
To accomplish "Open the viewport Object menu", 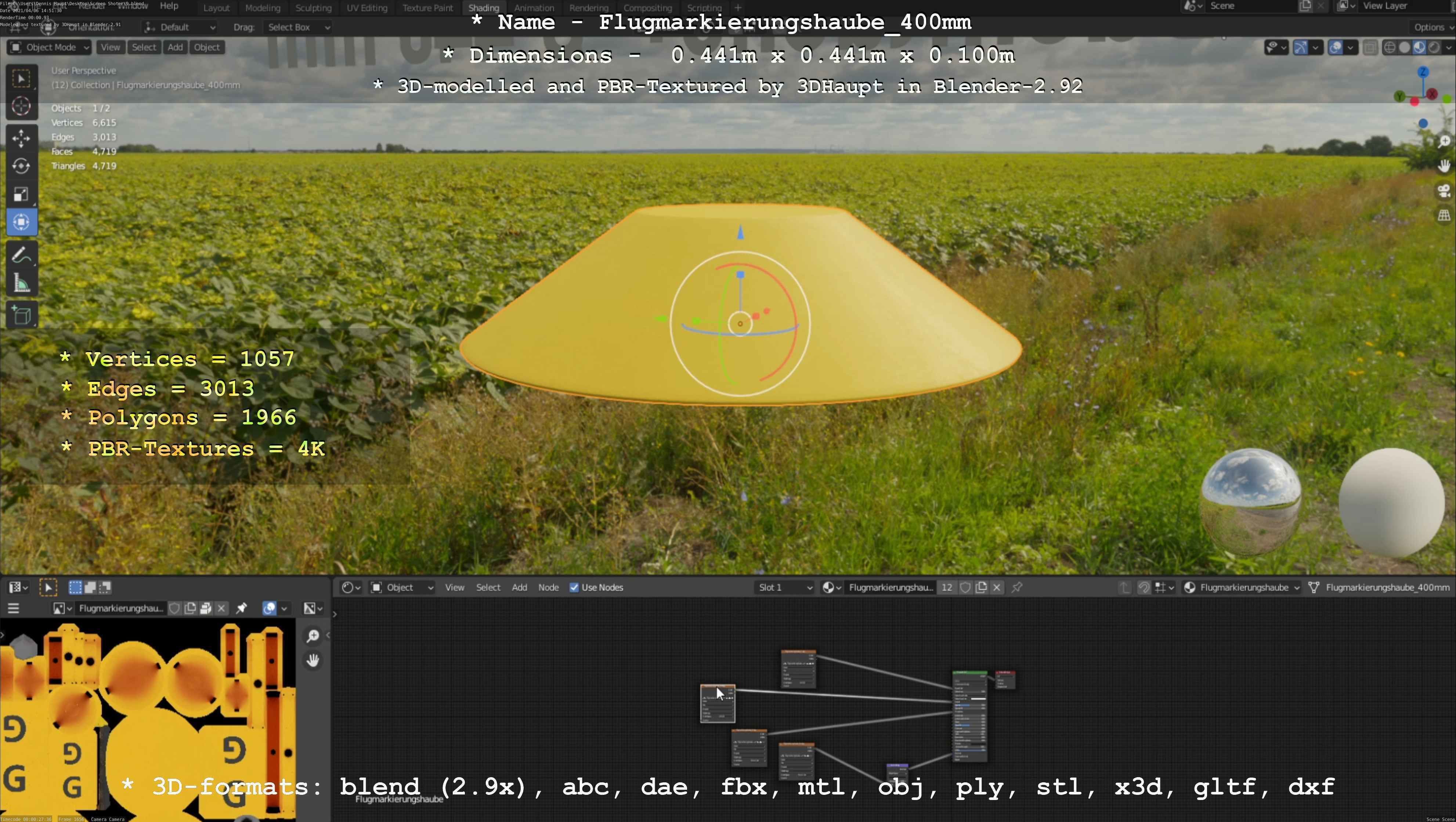I will coord(207,47).
